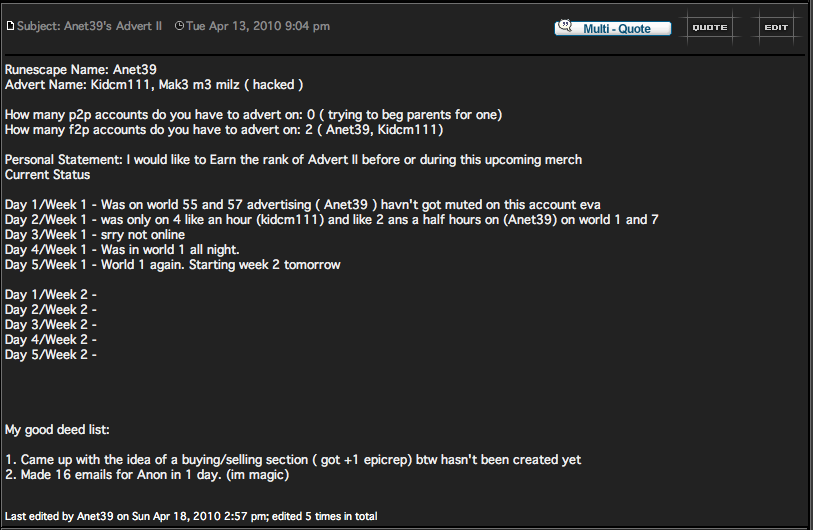Click the QUOTE button
This screenshot has height=530, width=813.
[x=709, y=27]
